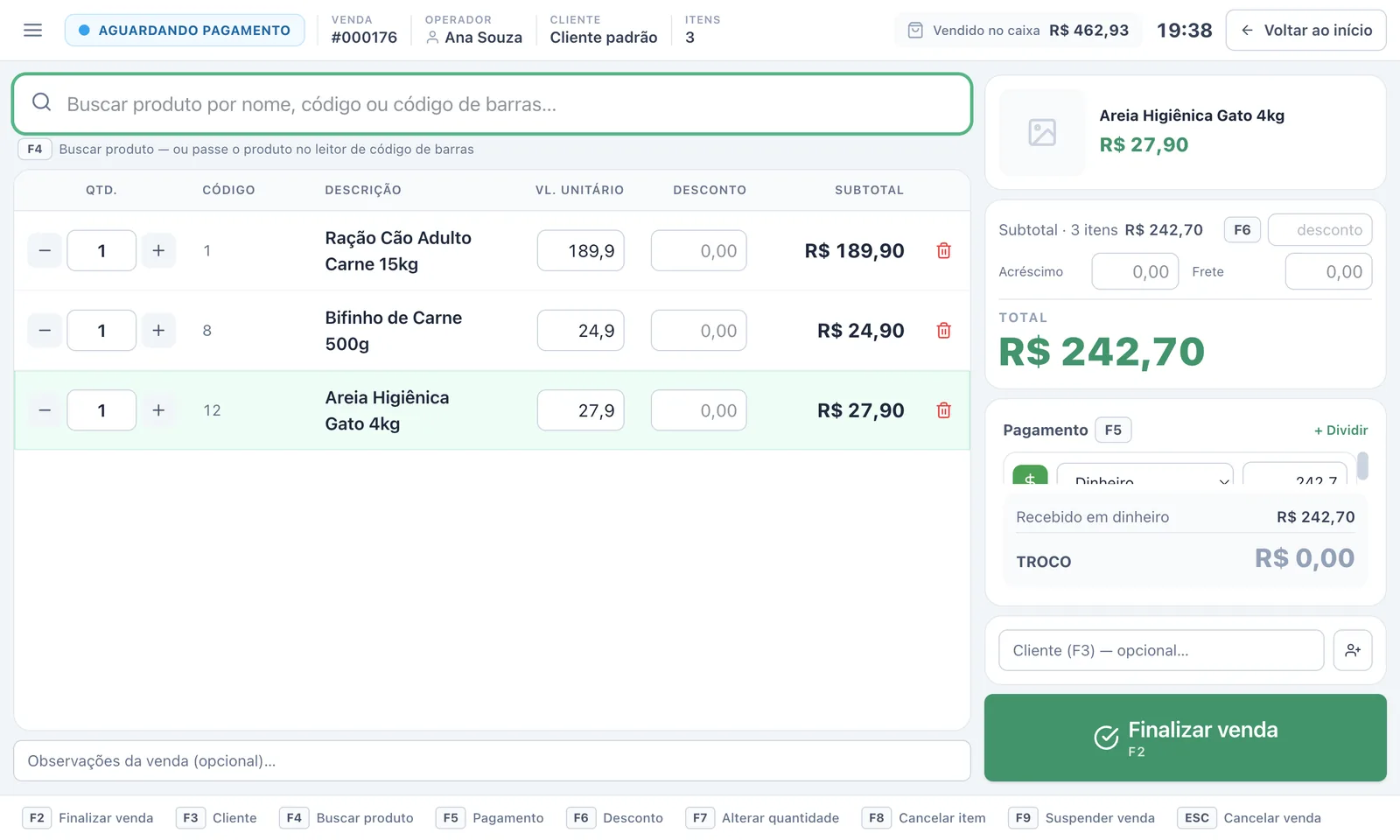Click F9 Suspender venda in footer
This screenshot has height=840, width=1400.
coord(1081,818)
